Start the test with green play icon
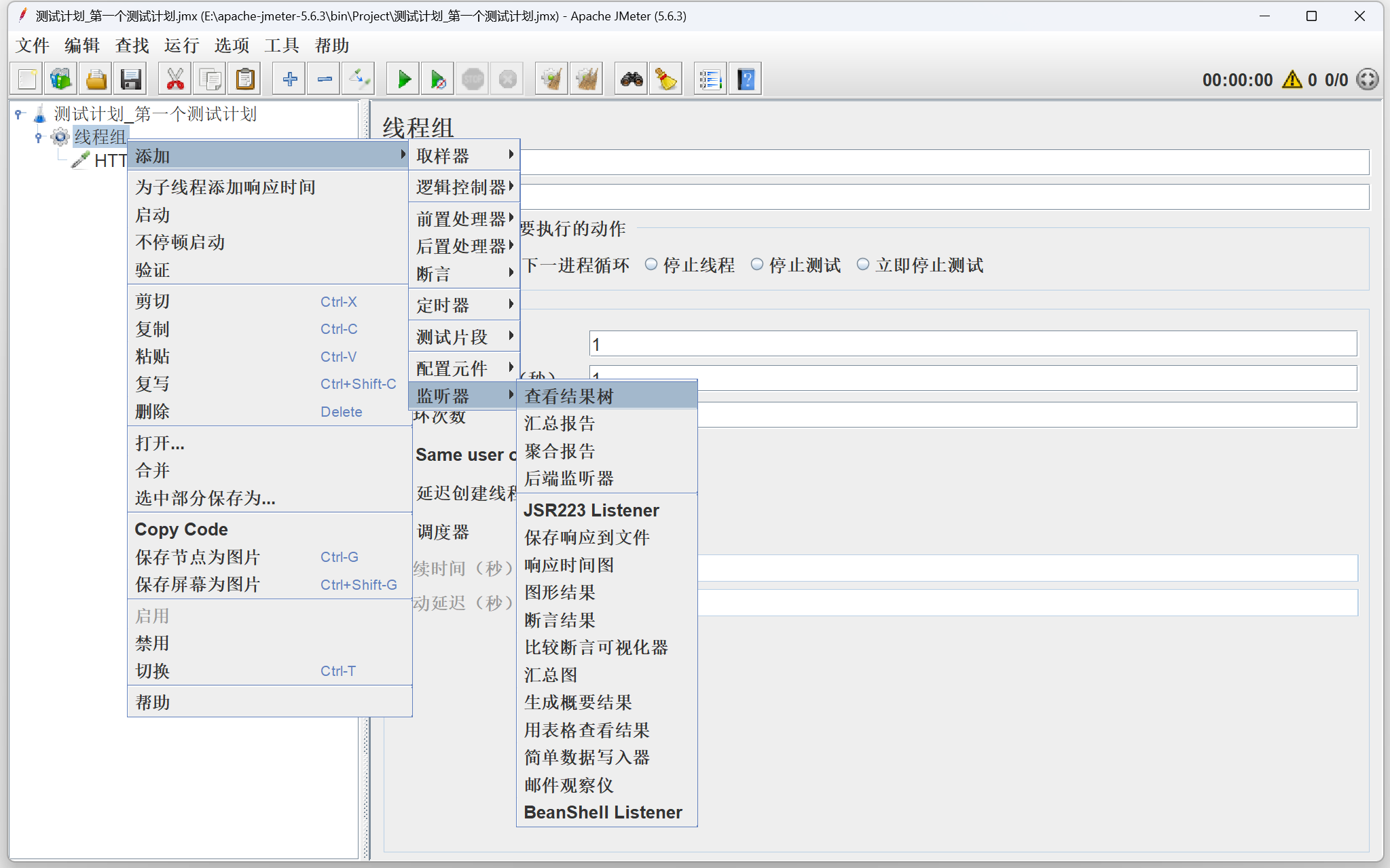1390x868 pixels. click(404, 79)
